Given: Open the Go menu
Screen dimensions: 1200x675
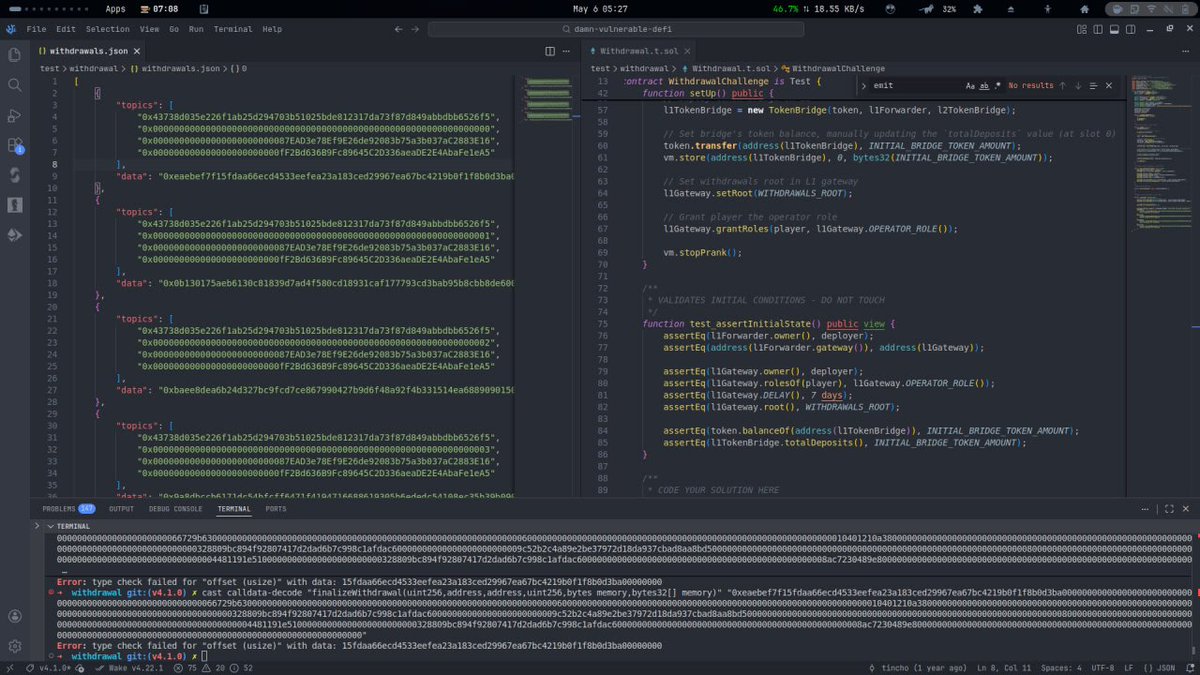Looking at the screenshot, I should coord(174,29).
